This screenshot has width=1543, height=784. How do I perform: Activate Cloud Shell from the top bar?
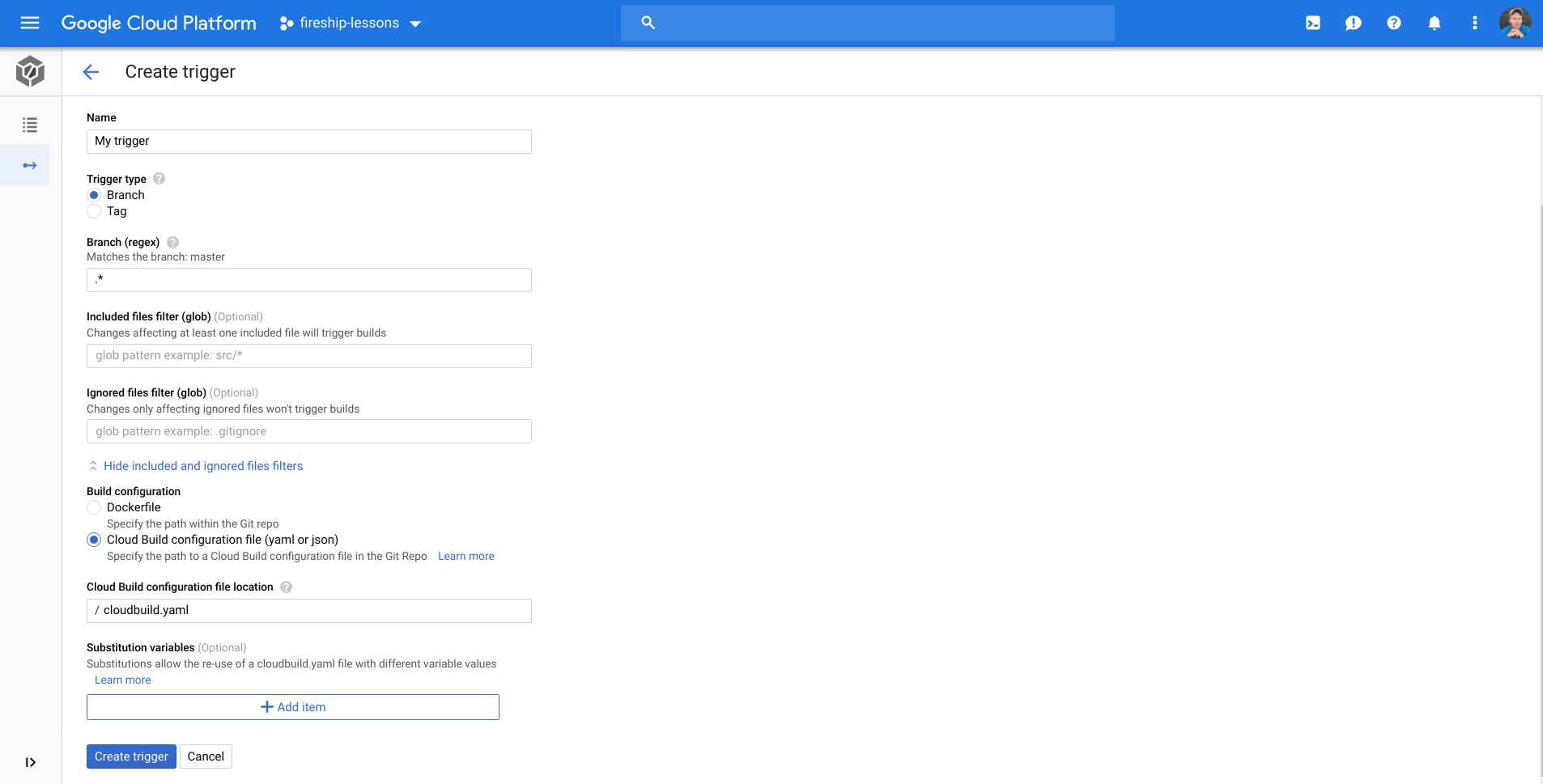tap(1312, 23)
